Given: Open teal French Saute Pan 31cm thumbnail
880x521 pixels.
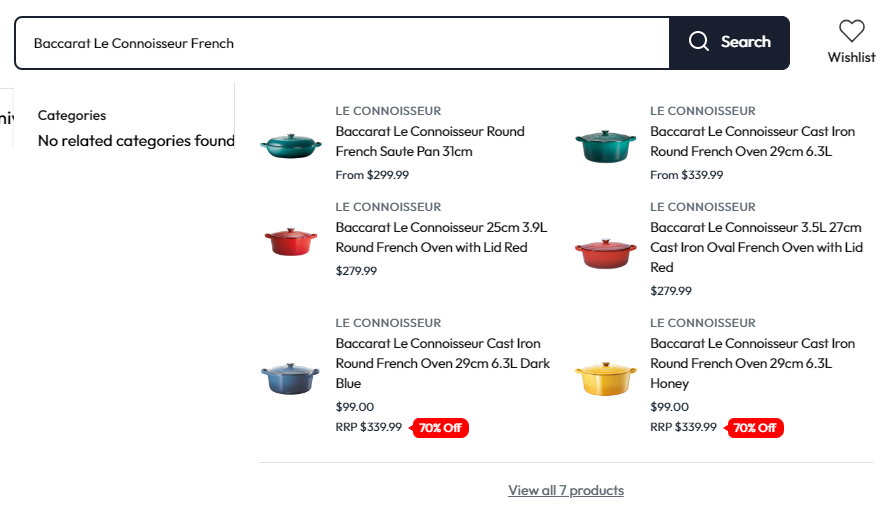Looking at the screenshot, I should (291, 146).
